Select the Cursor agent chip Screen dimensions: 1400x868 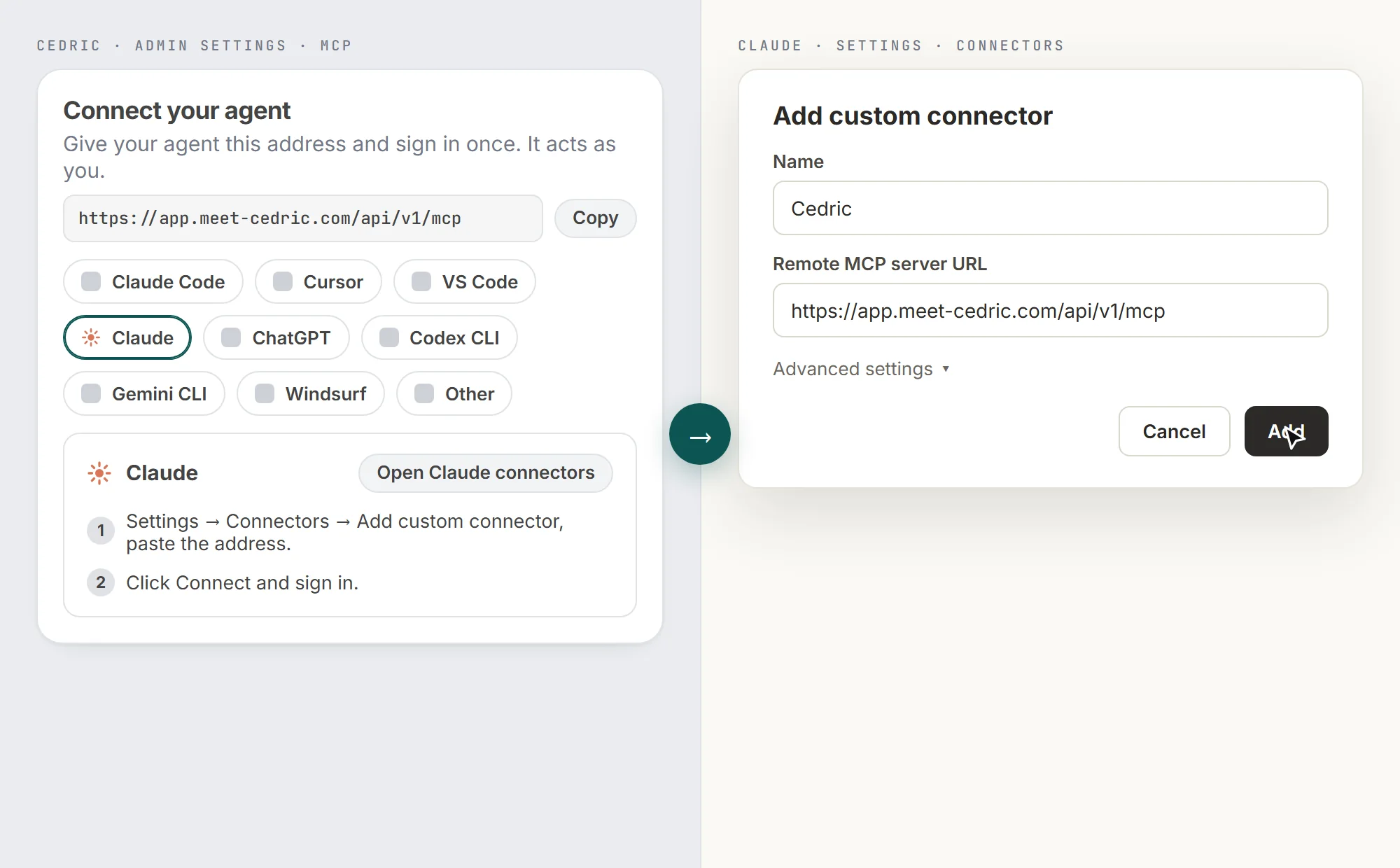click(318, 281)
